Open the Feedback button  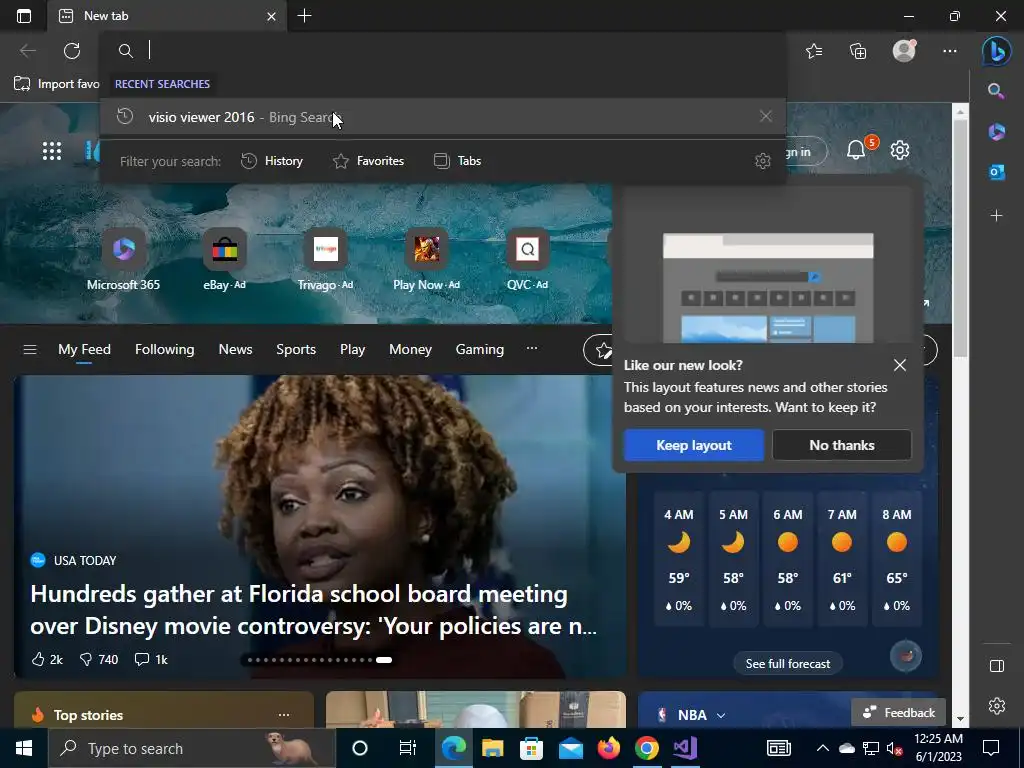click(899, 712)
